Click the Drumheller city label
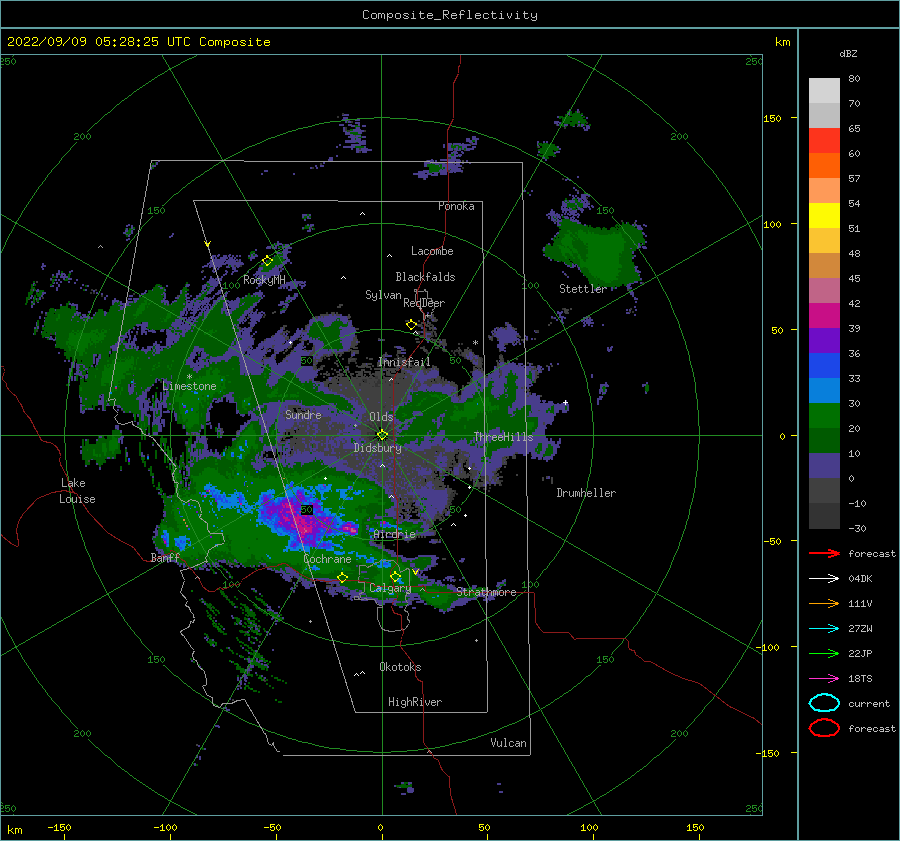This screenshot has height=841, width=900. pyautogui.click(x=586, y=493)
